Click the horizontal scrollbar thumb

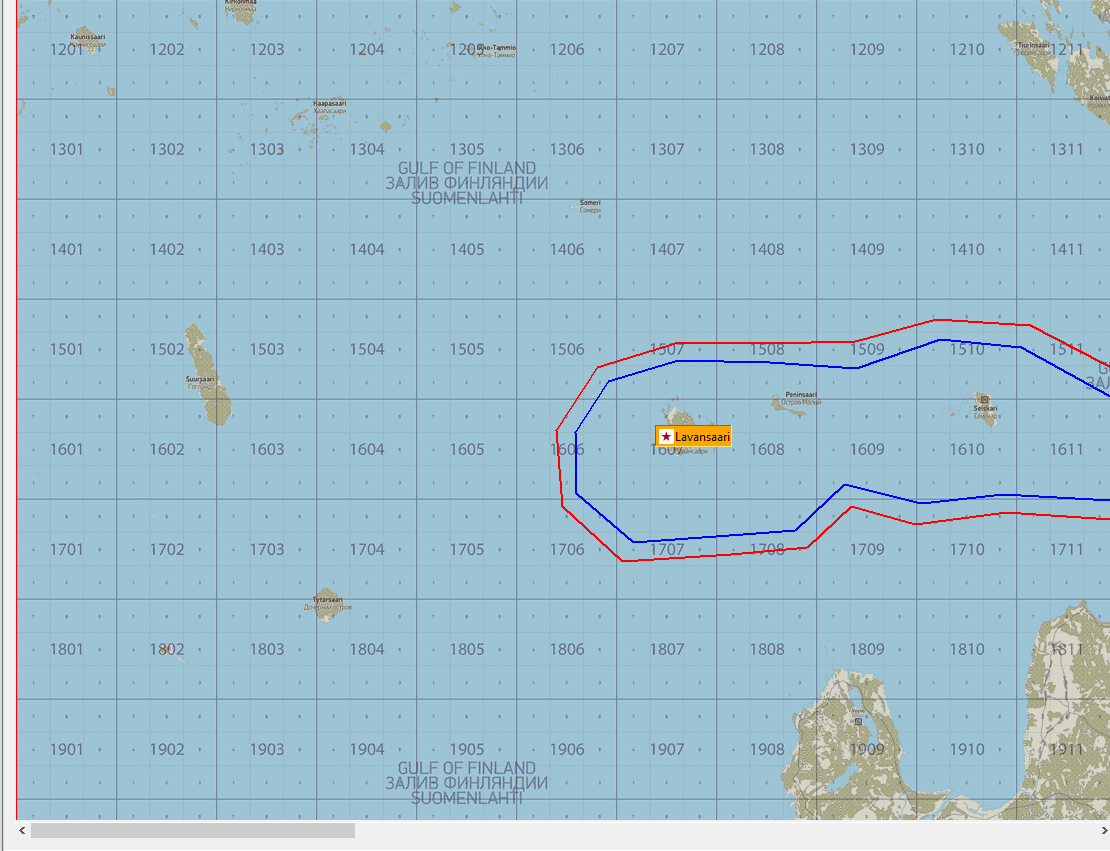coord(192,830)
